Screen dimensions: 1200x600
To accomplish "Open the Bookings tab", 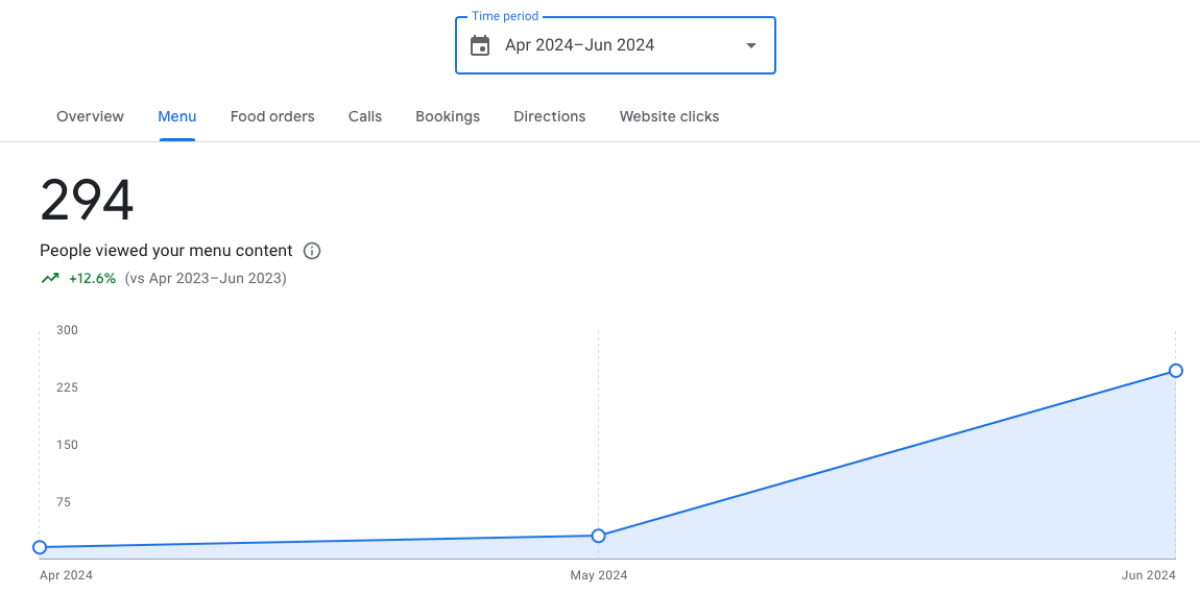I will coord(447,116).
